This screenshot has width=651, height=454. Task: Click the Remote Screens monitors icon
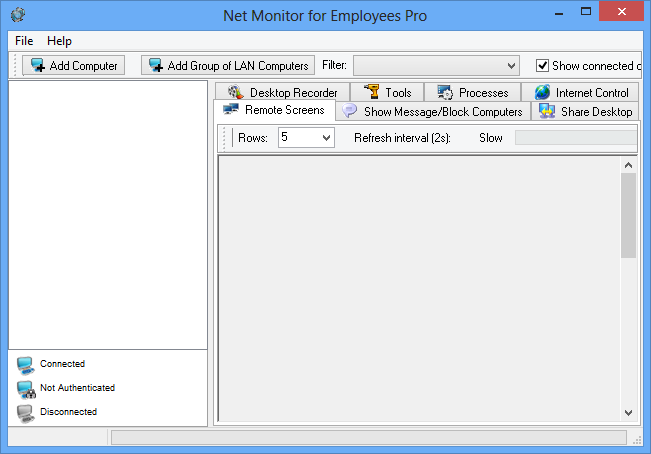click(x=231, y=110)
